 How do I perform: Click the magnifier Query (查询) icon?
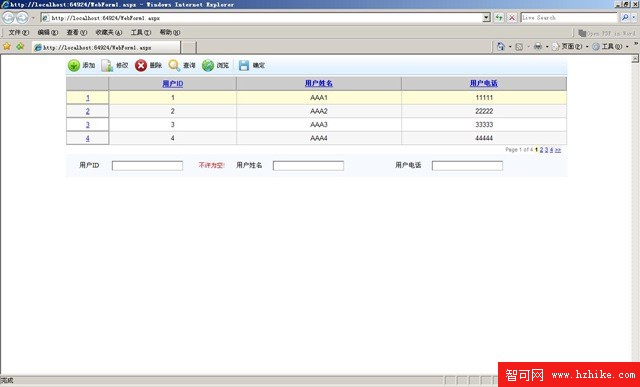(174, 65)
